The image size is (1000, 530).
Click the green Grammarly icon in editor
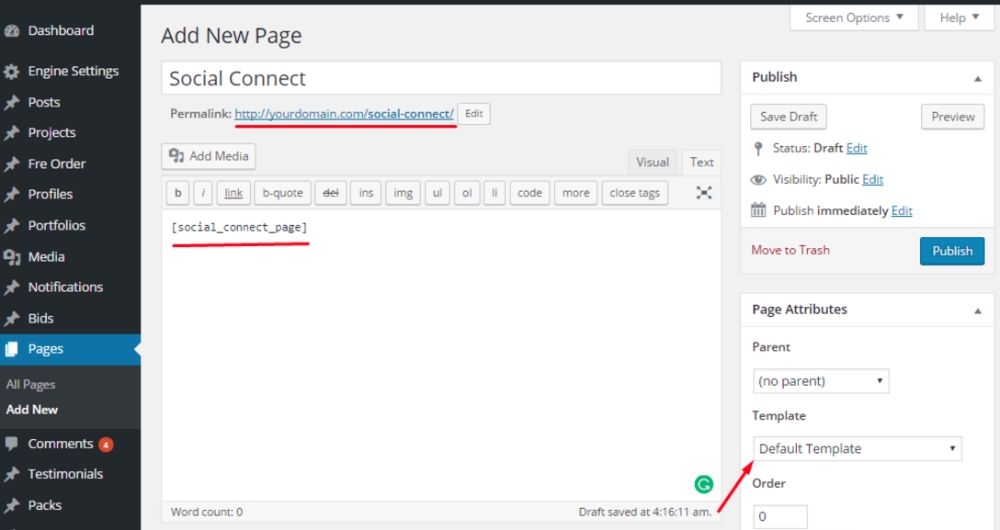pos(704,485)
